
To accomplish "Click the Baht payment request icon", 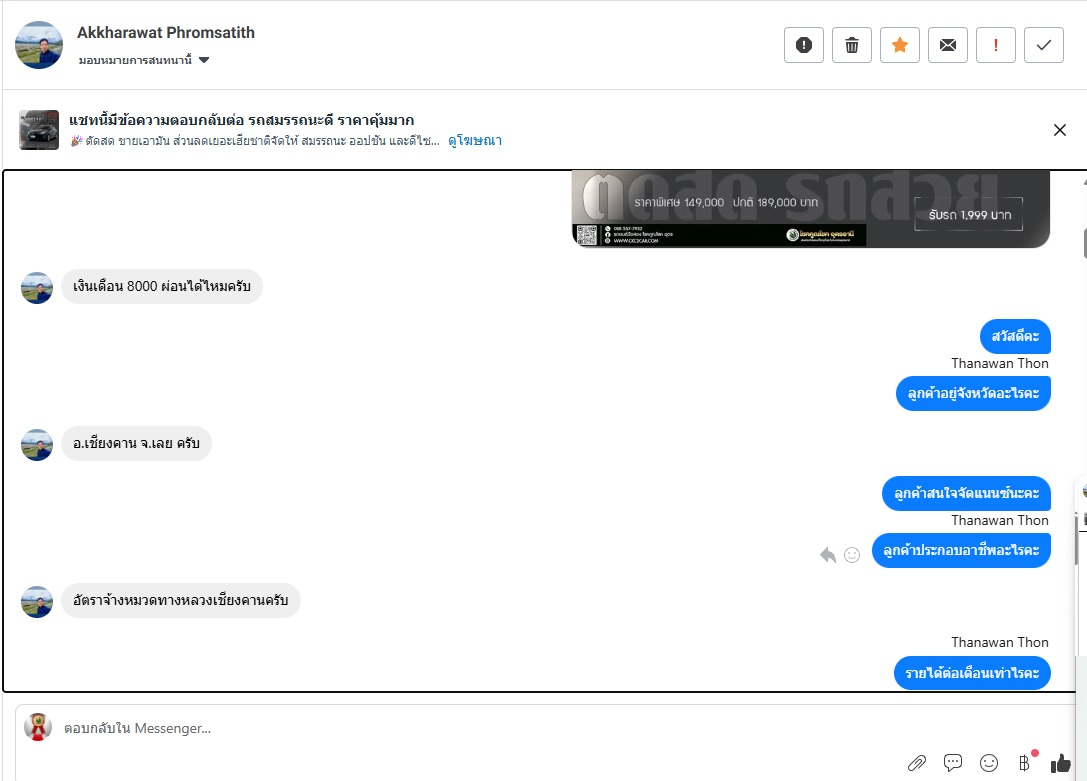I will [x=1025, y=763].
